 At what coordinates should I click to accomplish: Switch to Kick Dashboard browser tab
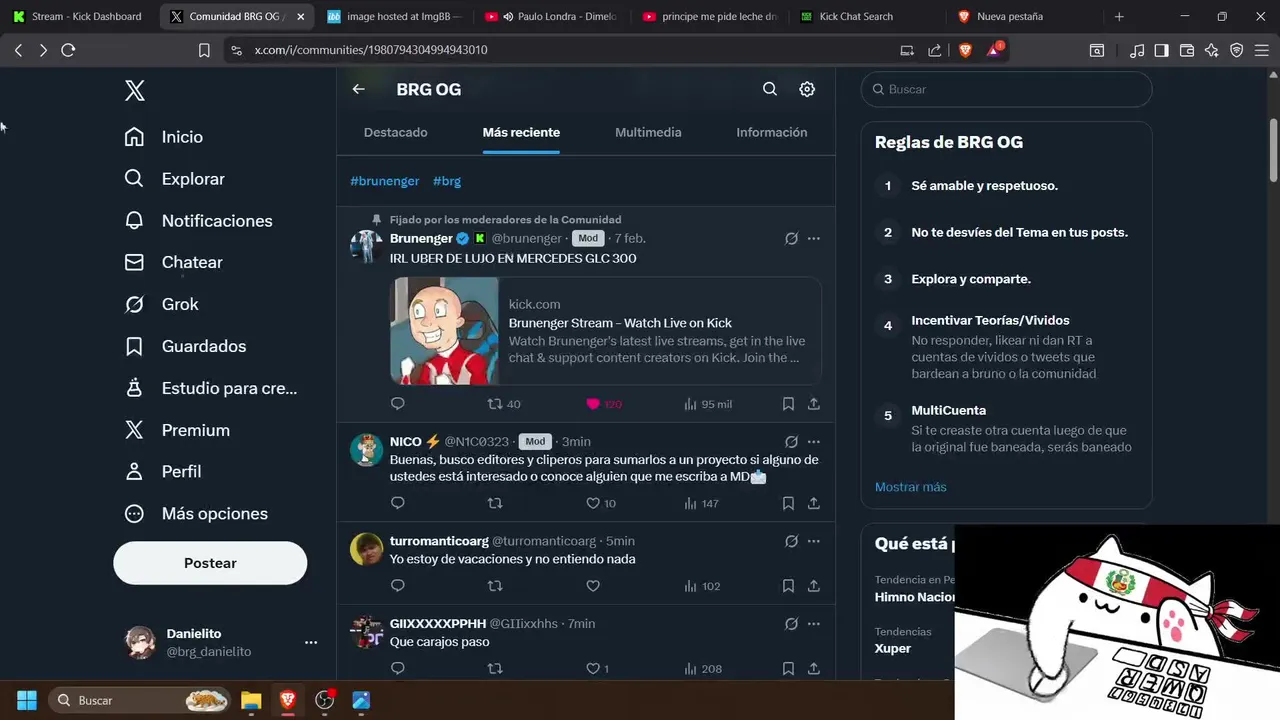coord(77,16)
